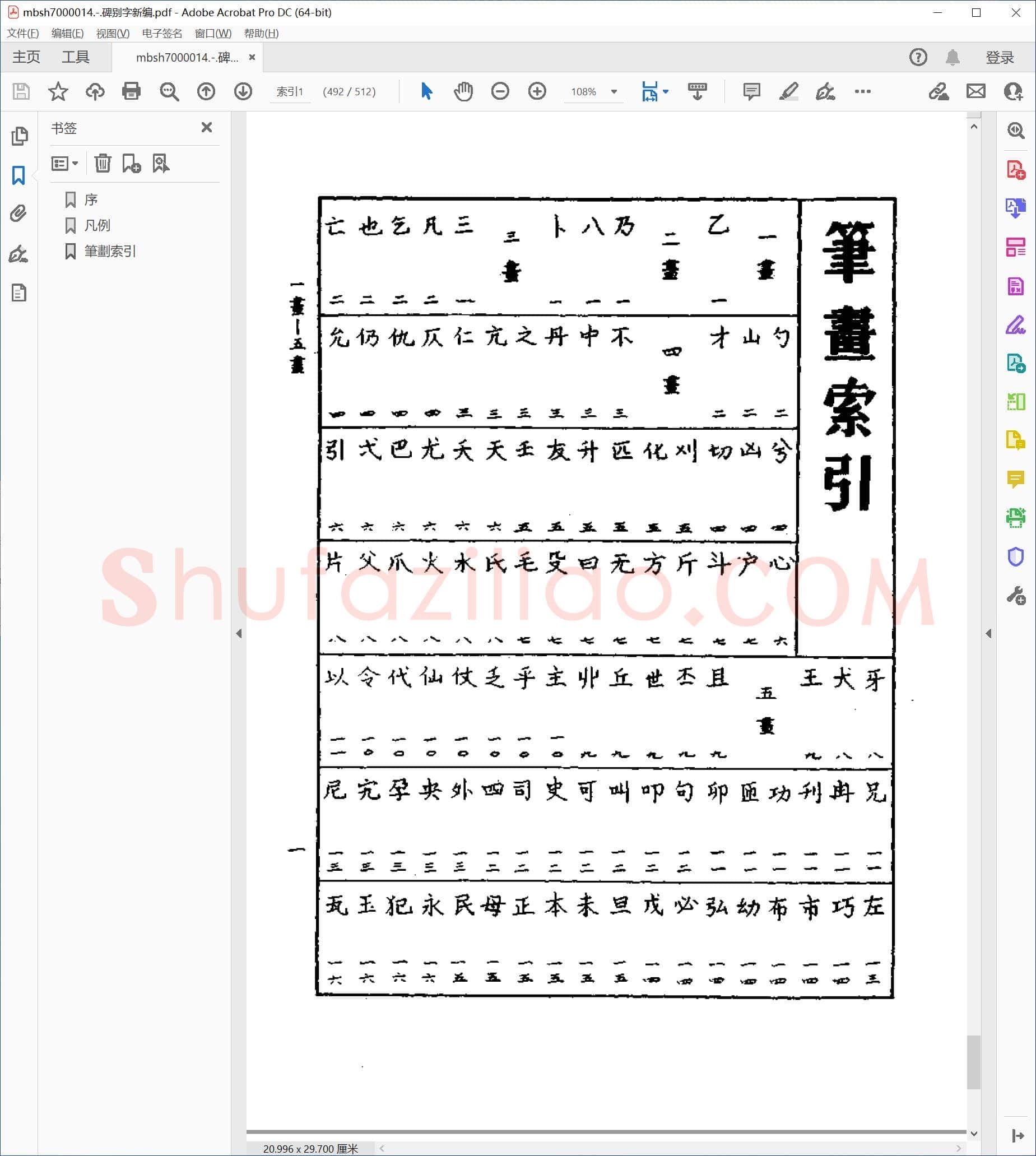Open the Fill & Sign tool in the right pane
This screenshot has width=1036, height=1156.
point(1016,324)
